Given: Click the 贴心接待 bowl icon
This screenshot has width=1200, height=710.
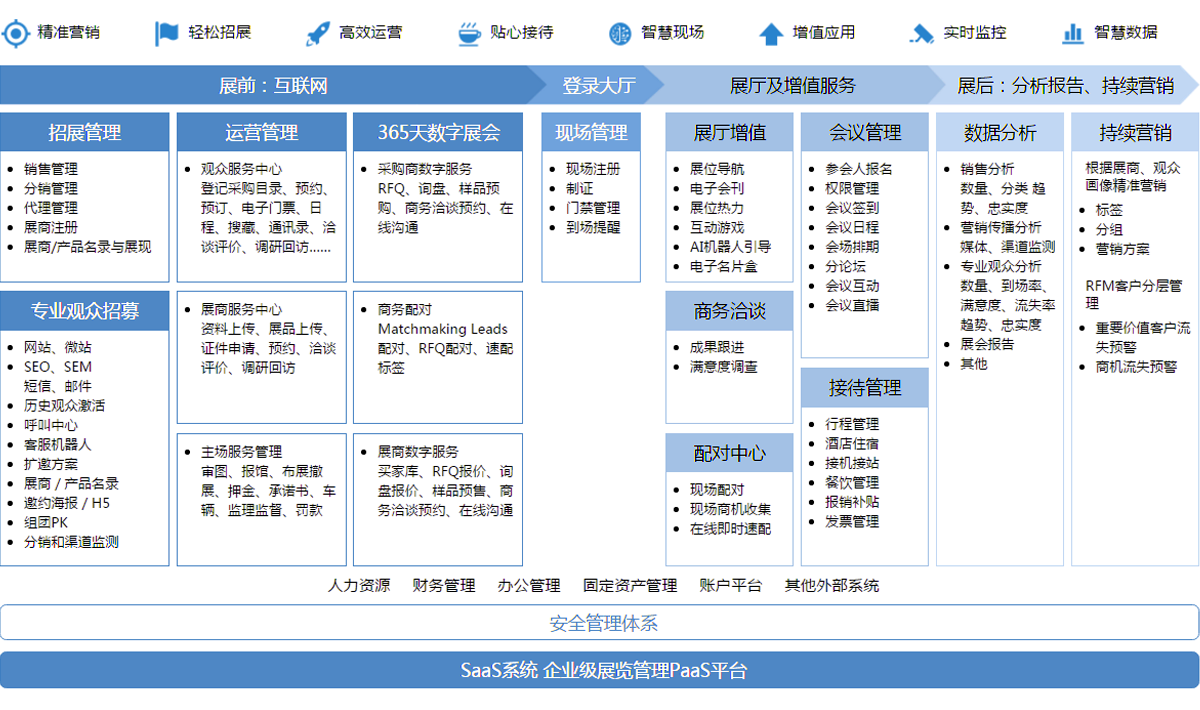Looking at the screenshot, I should 468,33.
